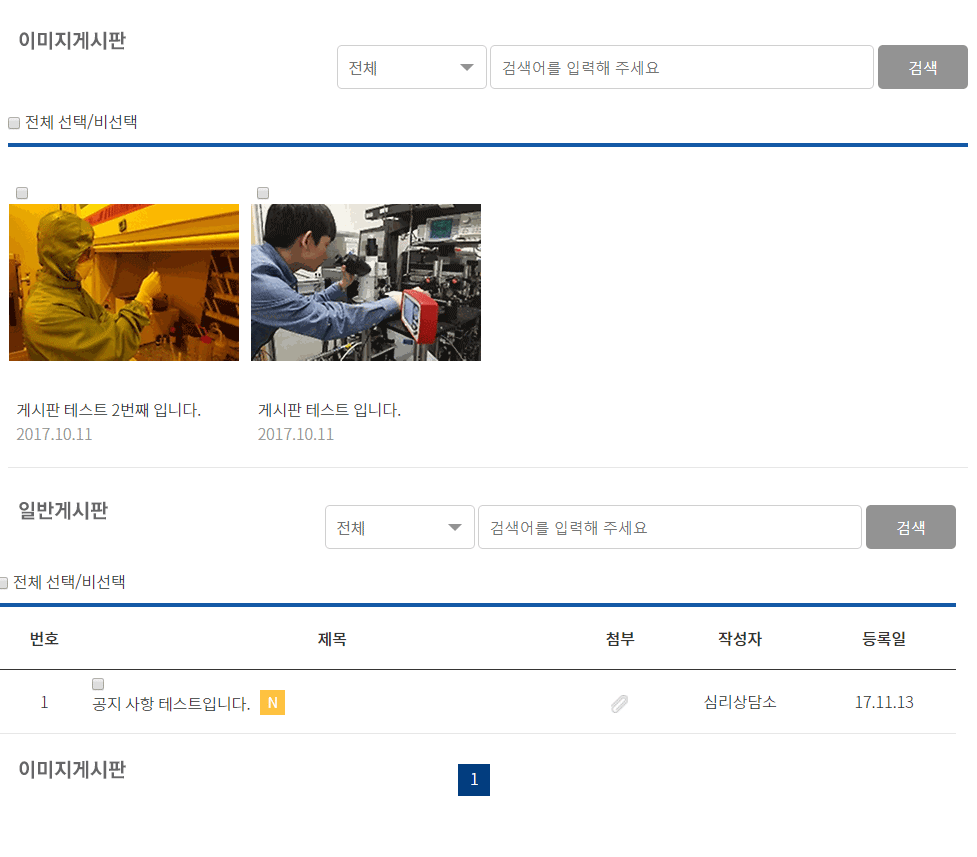The height and width of the screenshot is (857, 977).
Task: Open the 전체 dropdown in the image board search
Action: click(x=411, y=68)
